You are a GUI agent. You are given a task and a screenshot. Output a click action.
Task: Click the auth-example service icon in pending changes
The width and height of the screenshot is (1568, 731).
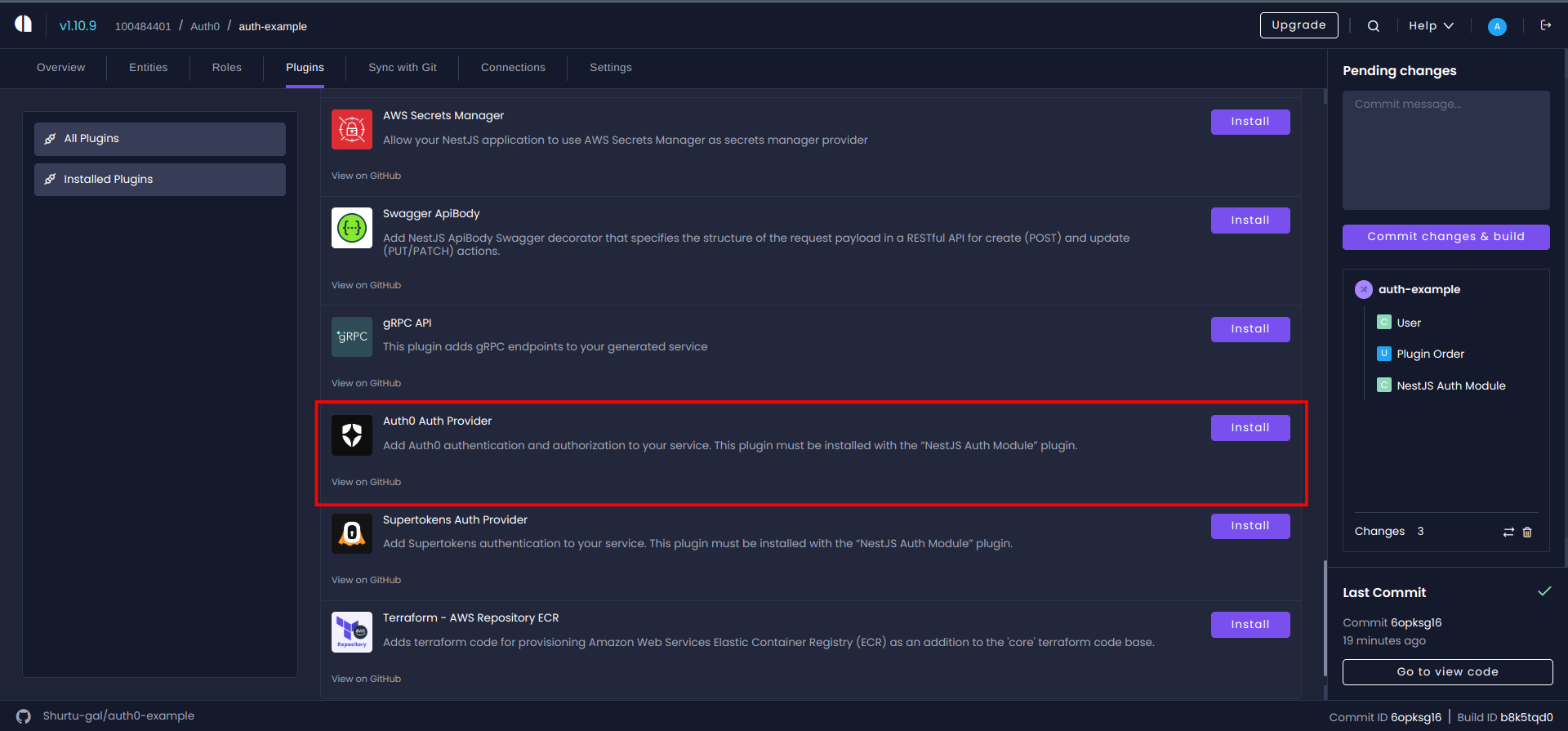pos(1364,289)
